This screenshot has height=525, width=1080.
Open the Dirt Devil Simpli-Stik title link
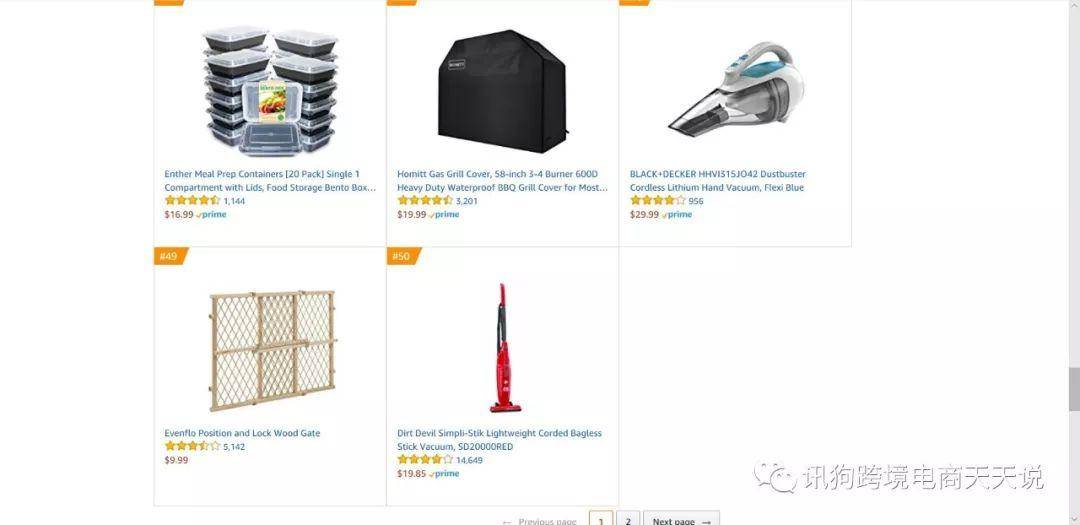point(499,440)
